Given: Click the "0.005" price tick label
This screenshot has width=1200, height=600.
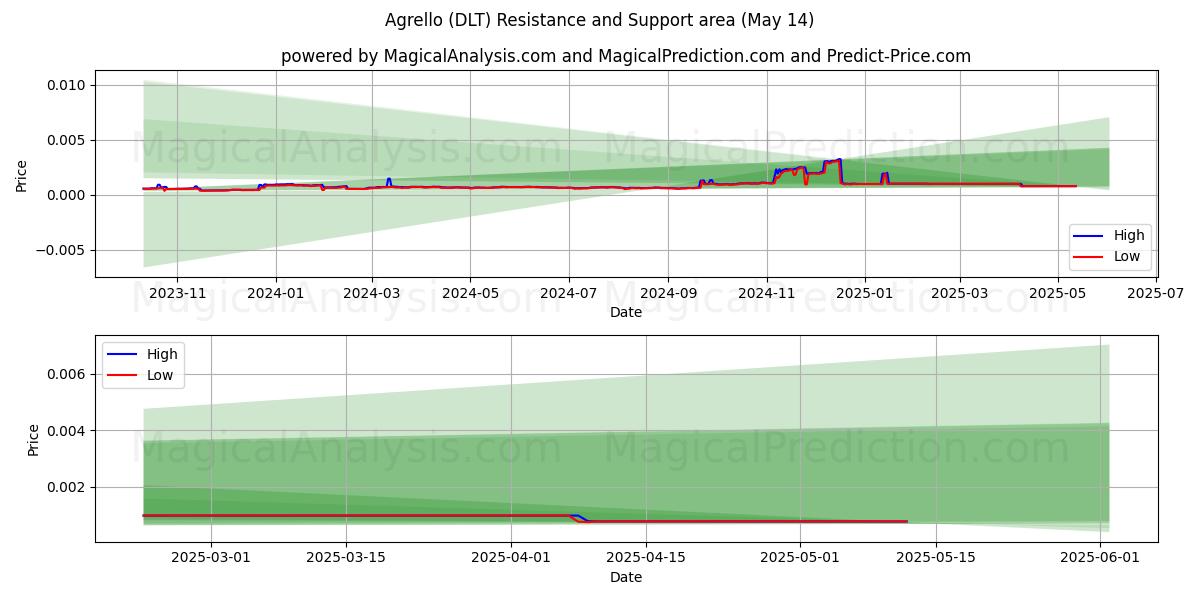Looking at the screenshot, I should tap(68, 140).
